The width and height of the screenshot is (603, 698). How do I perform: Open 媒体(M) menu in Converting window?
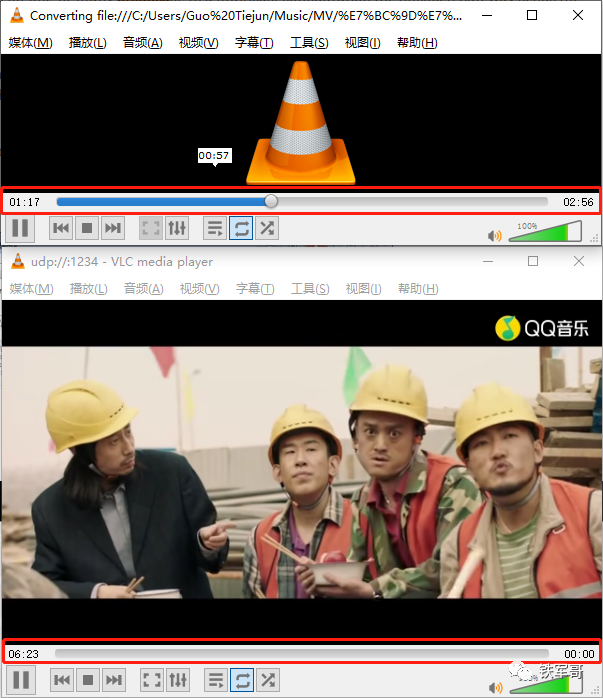(x=30, y=43)
